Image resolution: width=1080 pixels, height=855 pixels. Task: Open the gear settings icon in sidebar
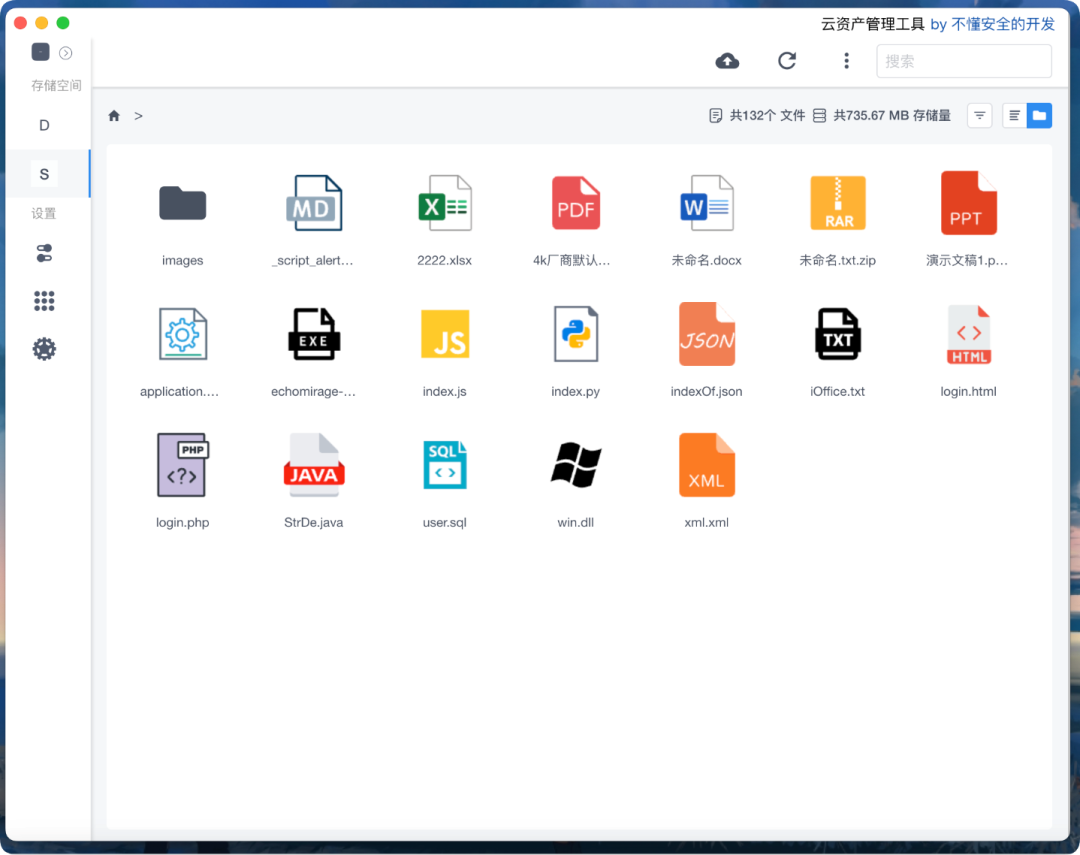point(44,349)
